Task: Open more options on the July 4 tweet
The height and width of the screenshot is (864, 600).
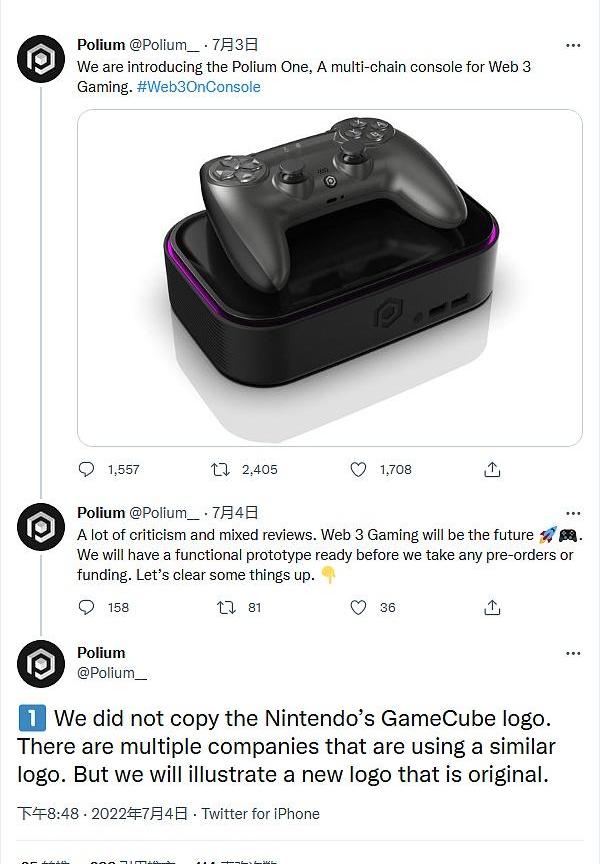Action: coord(573,513)
